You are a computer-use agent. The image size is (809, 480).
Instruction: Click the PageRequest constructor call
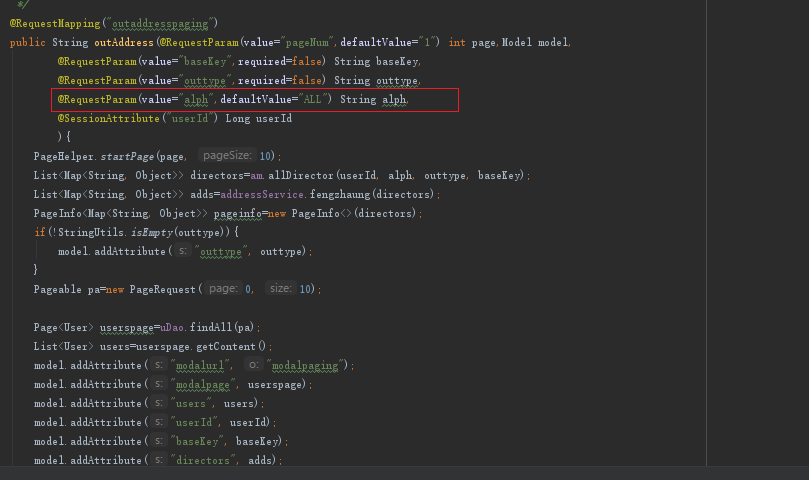[162, 289]
